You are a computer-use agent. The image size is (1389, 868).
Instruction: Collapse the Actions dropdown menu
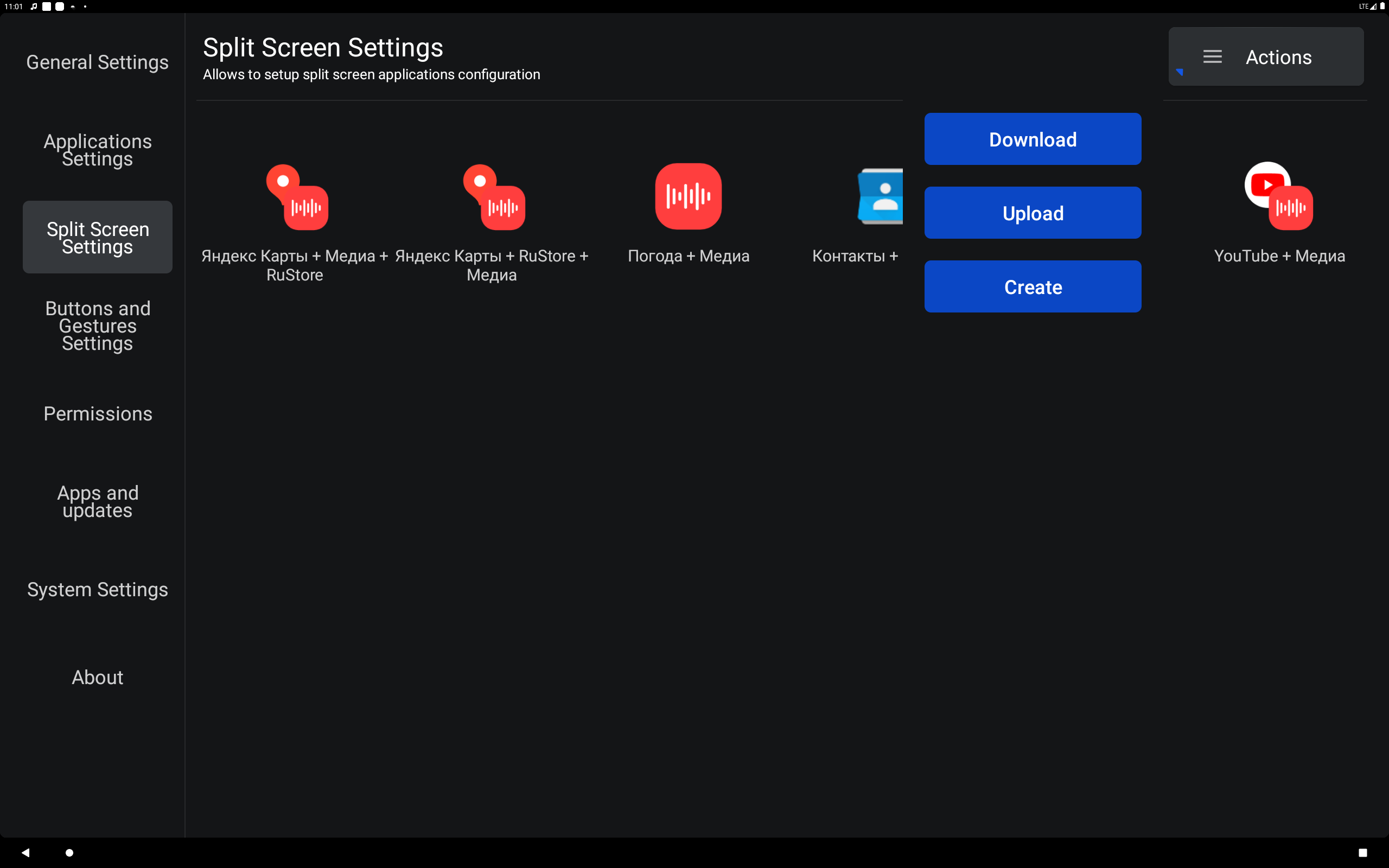click(1266, 57)
